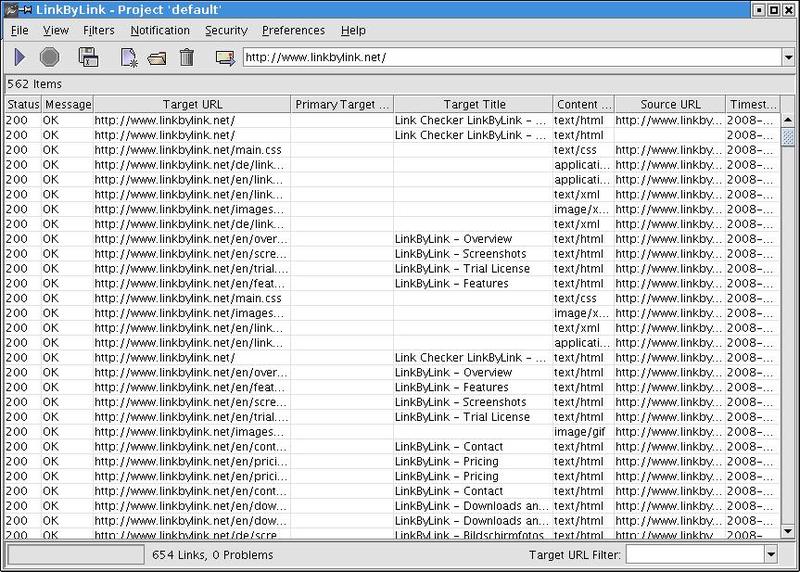This screenshot has height=572, width=800.
Task: Start link check with the play icon
Action: pyautogui.click(x=19, y=57)
